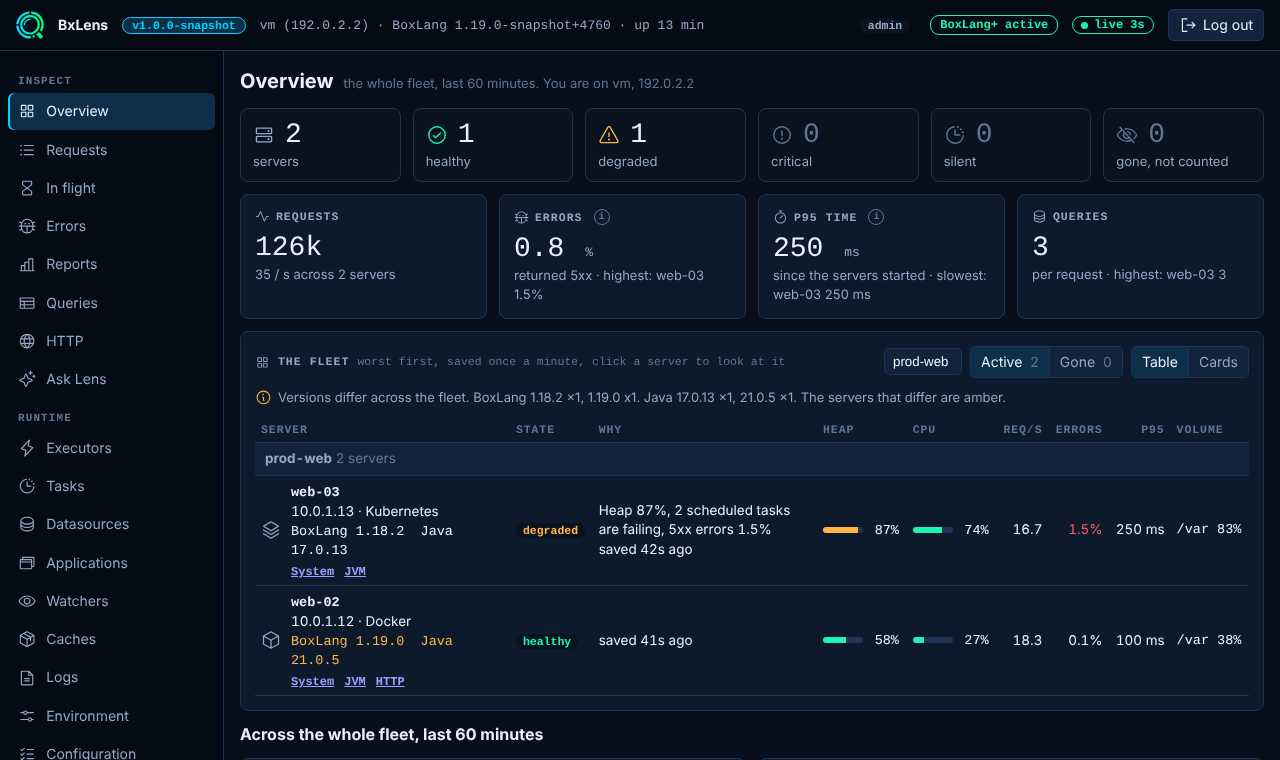The width and height of the screenshot is (1280, 760).
Task: Click the BoxLang+ active badge
Action: point(994,25)
